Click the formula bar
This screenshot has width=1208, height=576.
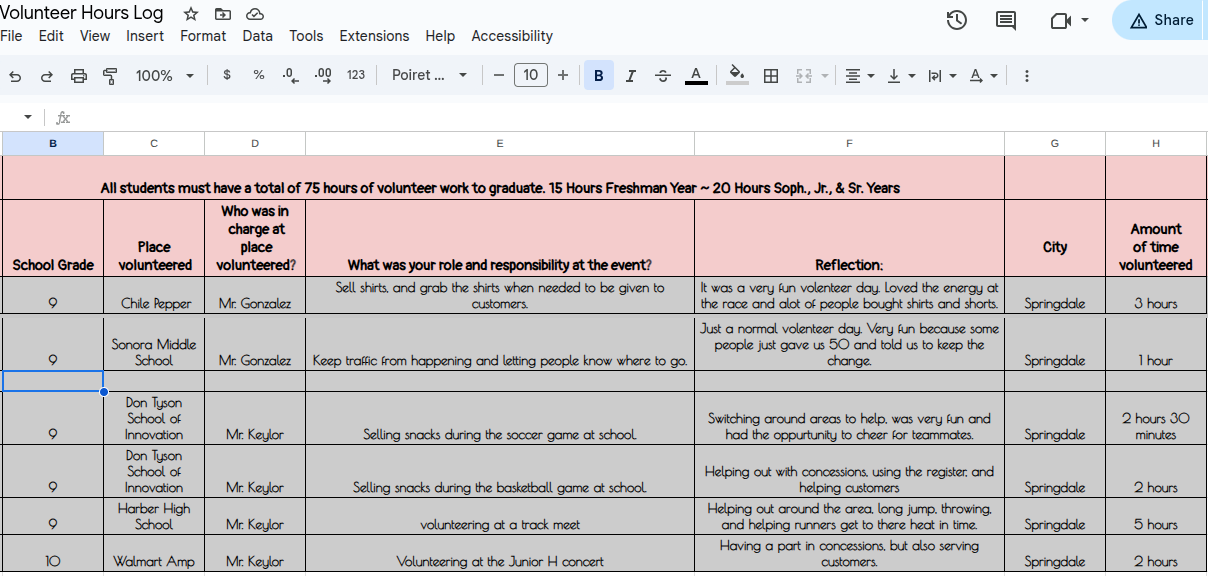(640, 117)
